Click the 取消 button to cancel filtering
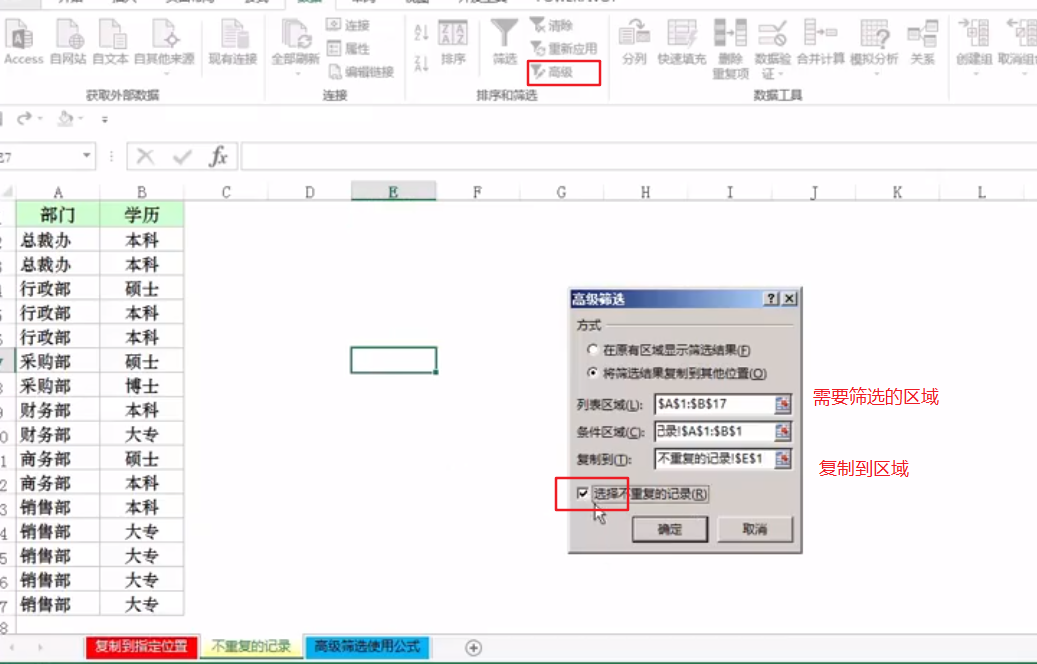1037x664 pixels. pyautogui.click(x=756, y=529)
